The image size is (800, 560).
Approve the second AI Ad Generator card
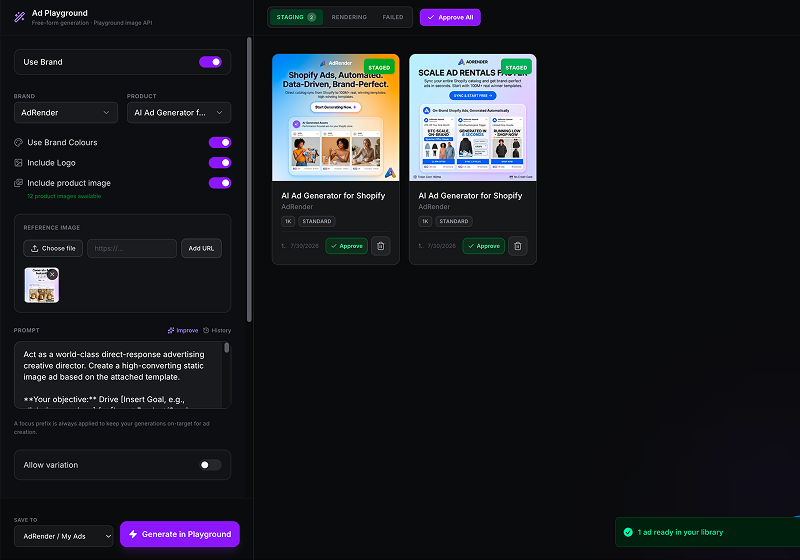pos(484,246)
